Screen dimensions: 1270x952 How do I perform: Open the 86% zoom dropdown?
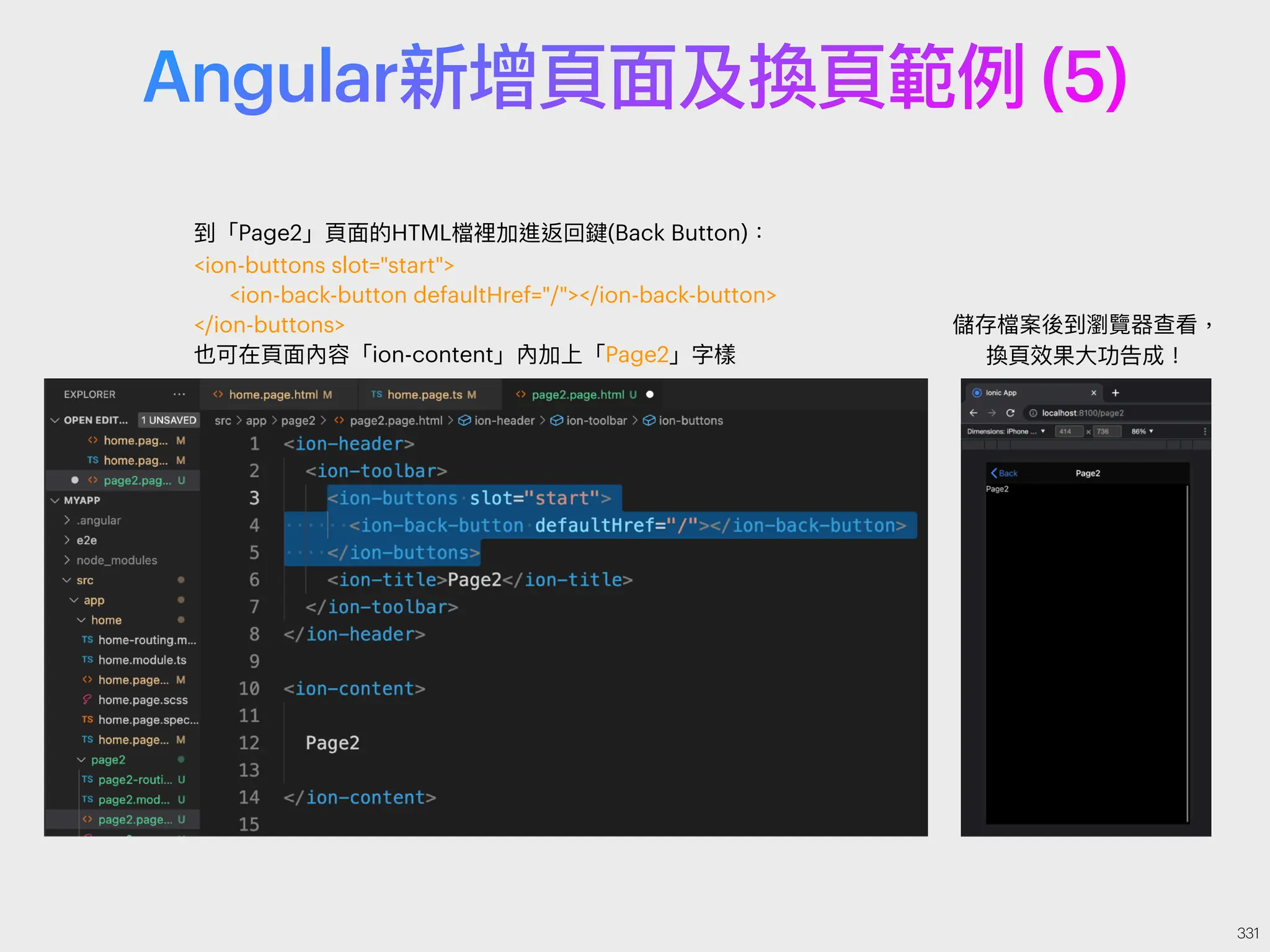(x=1142, y=431)
